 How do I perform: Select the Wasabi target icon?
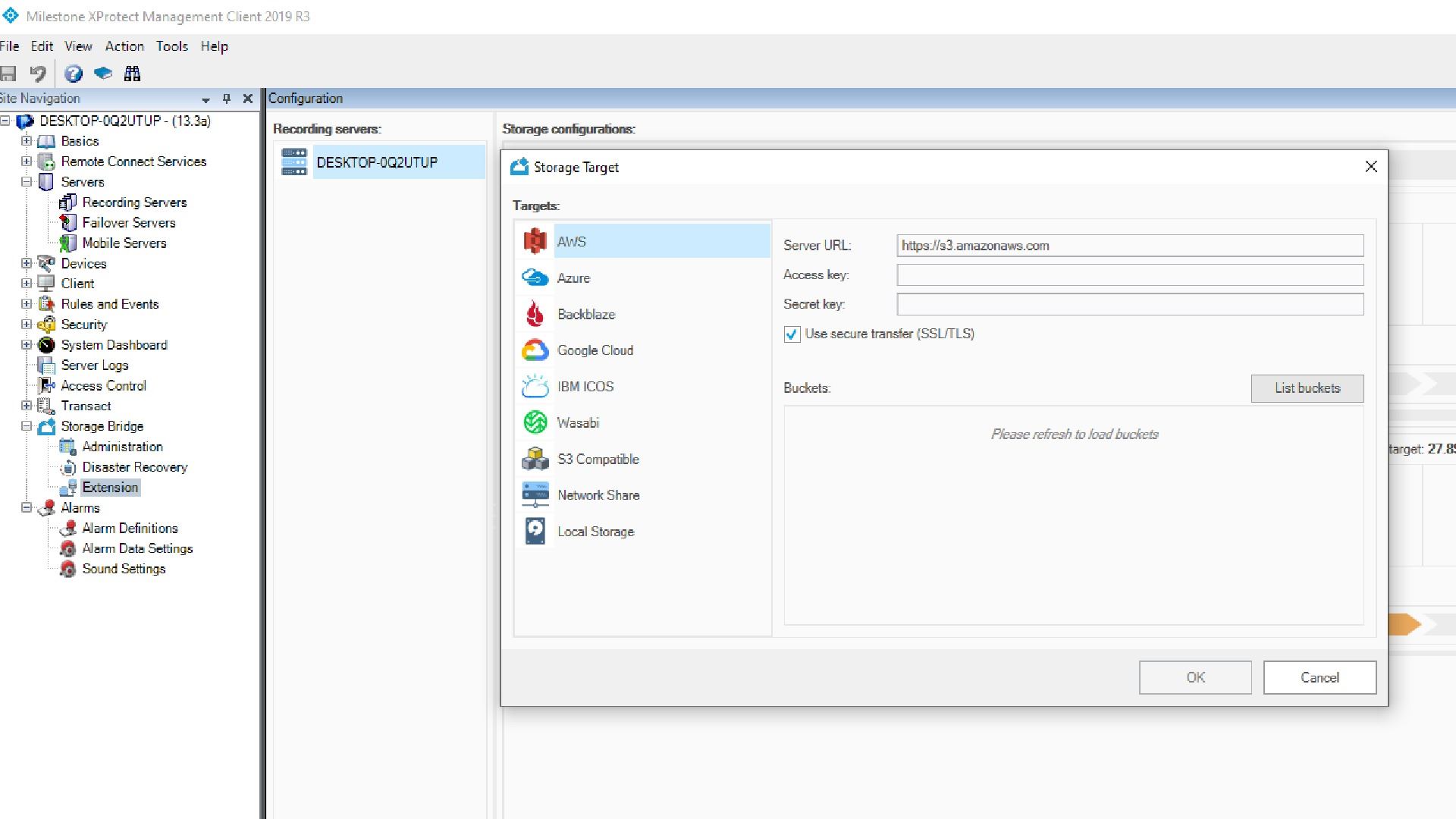point(535,422)
